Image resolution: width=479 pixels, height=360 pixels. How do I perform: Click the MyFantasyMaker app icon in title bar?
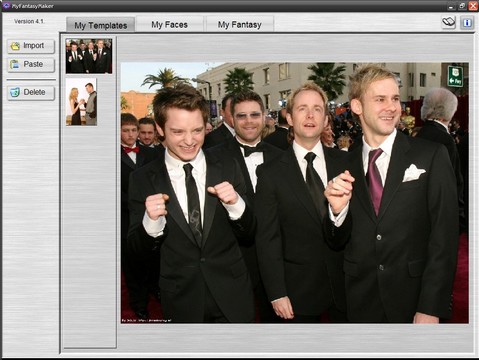6,5
